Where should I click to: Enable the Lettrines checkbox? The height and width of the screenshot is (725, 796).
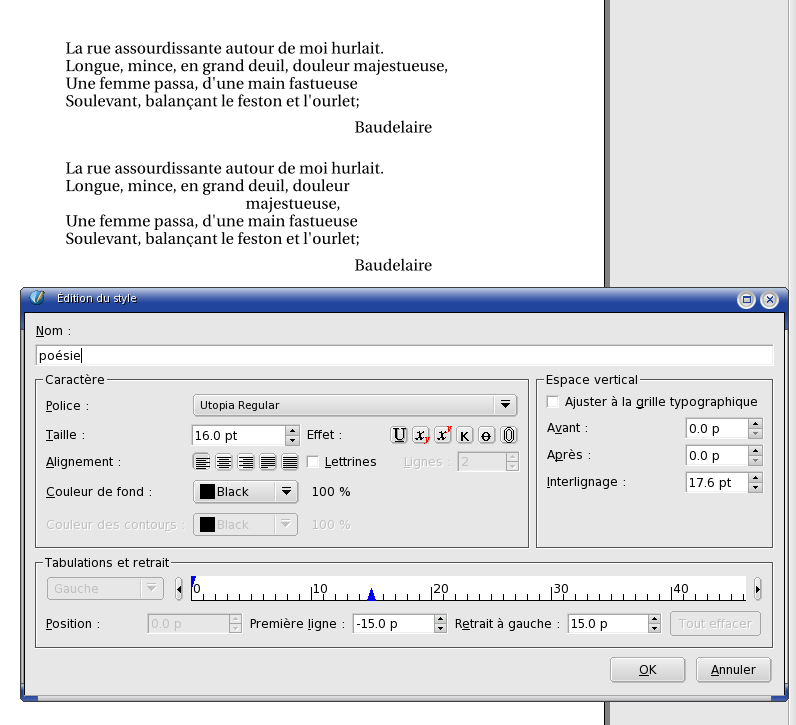coord(313,462)
